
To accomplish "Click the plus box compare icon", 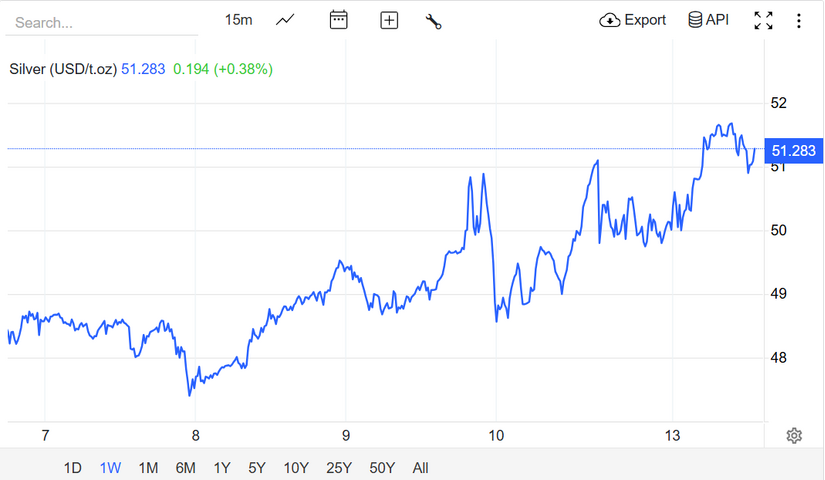I will [389, 20].
